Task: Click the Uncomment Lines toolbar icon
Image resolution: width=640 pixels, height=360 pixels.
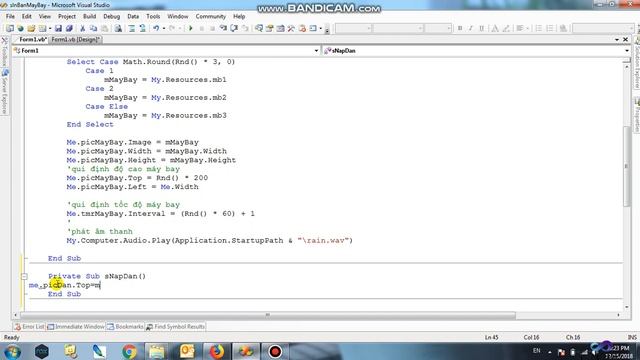Action: tap(142, 28)
